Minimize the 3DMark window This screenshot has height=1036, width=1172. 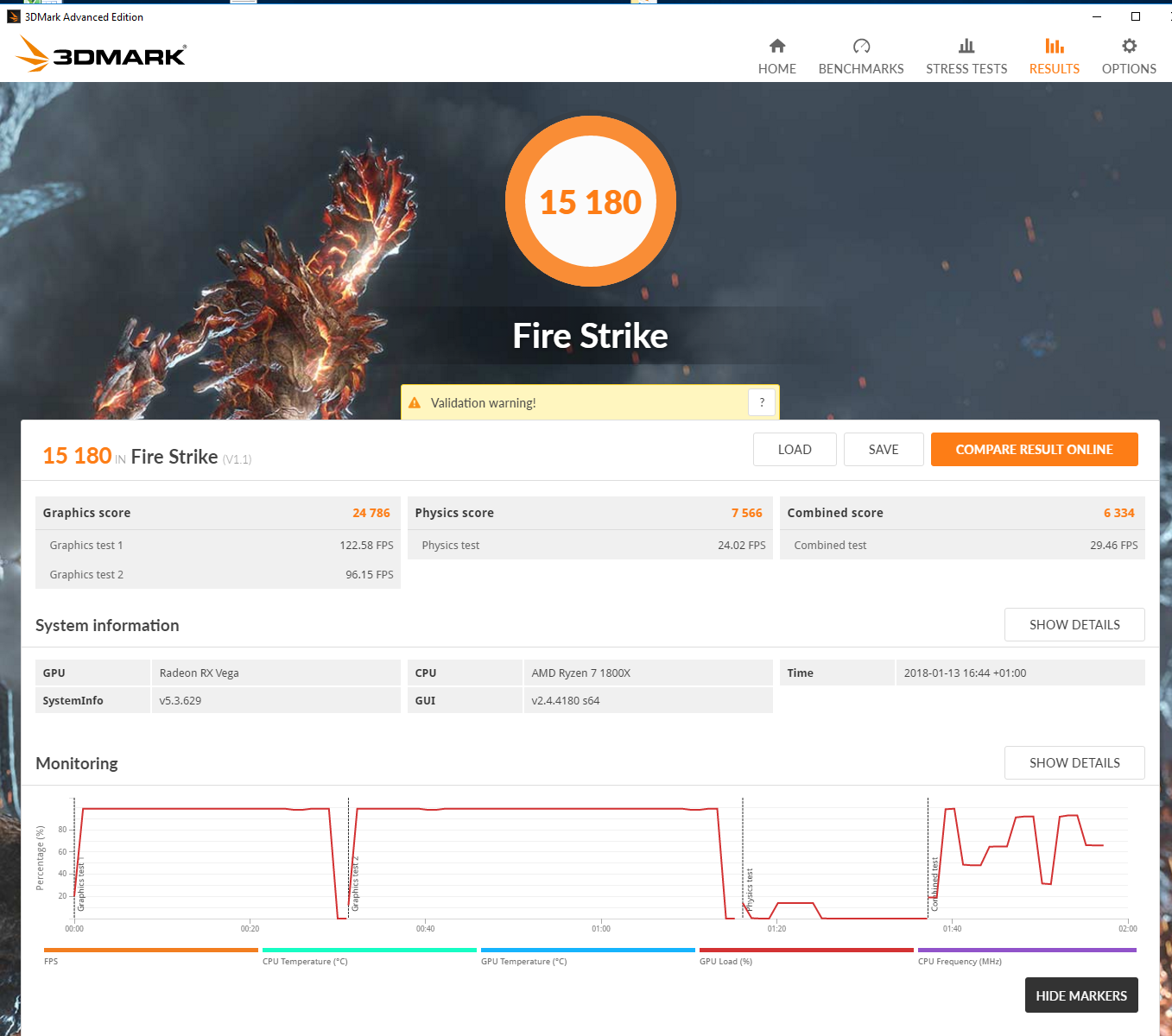pos(1097,16)
